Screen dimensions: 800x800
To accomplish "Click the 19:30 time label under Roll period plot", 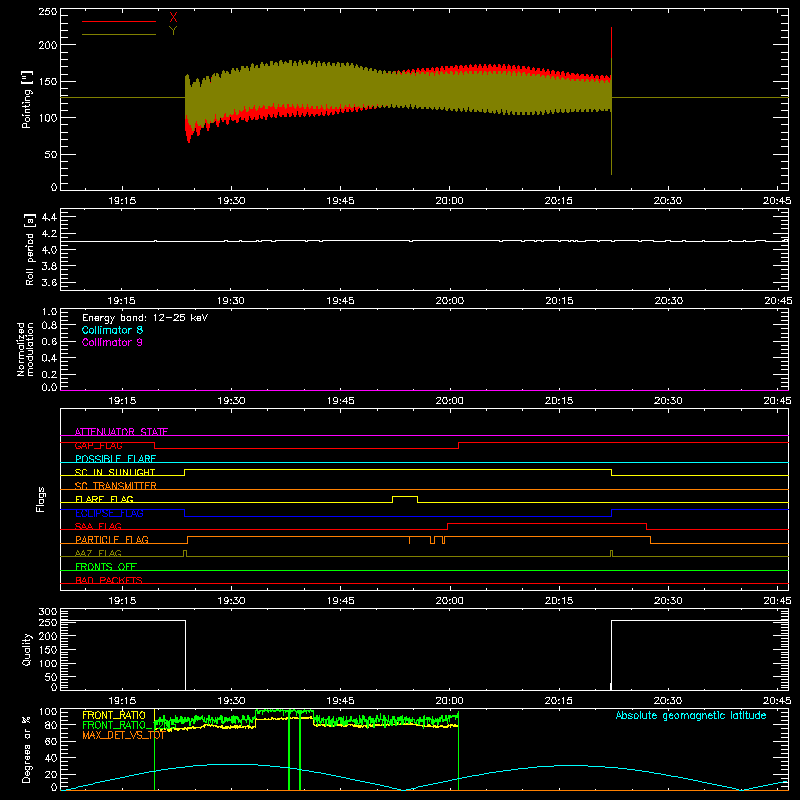I will (x=231, y=301).
